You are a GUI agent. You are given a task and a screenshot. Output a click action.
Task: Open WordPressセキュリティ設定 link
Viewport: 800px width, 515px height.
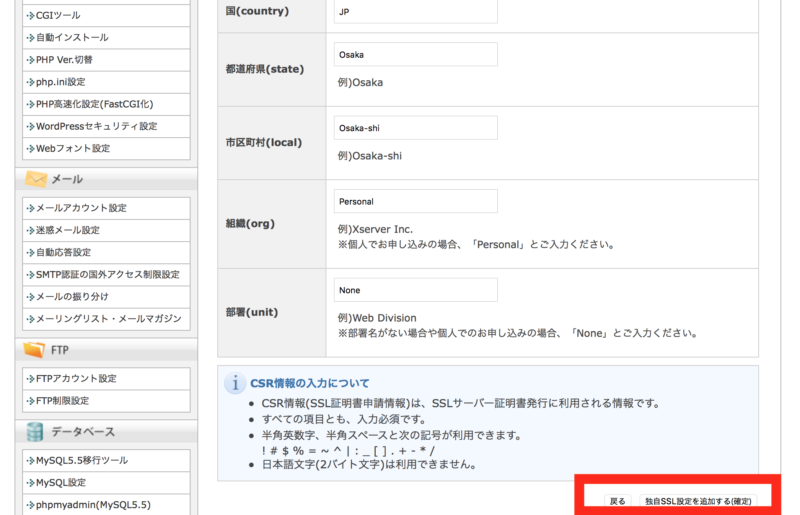96,126
